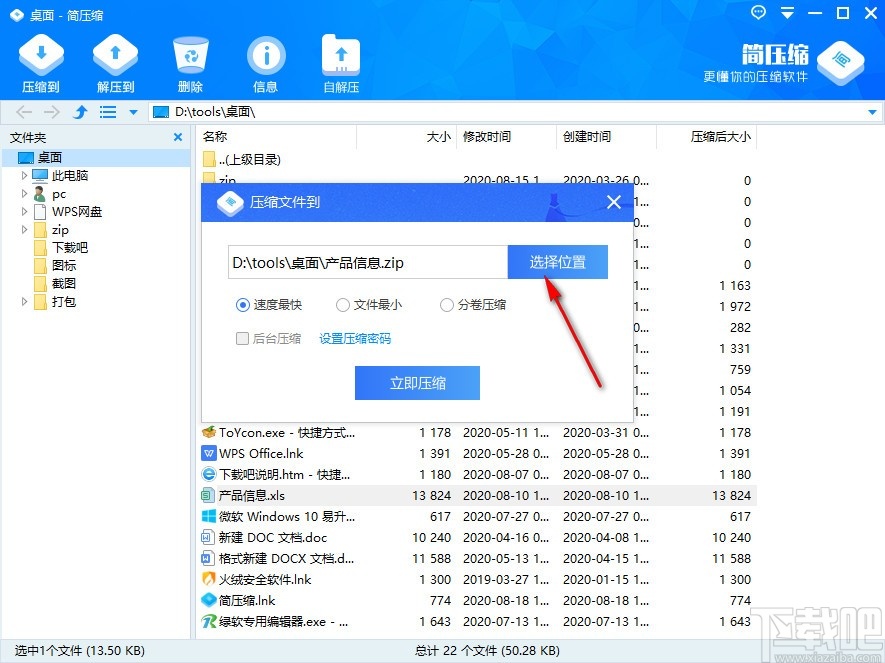This screenshot has height=663, width=885.
Task: Click the 删除 delete icon
Action: point(189,60)
